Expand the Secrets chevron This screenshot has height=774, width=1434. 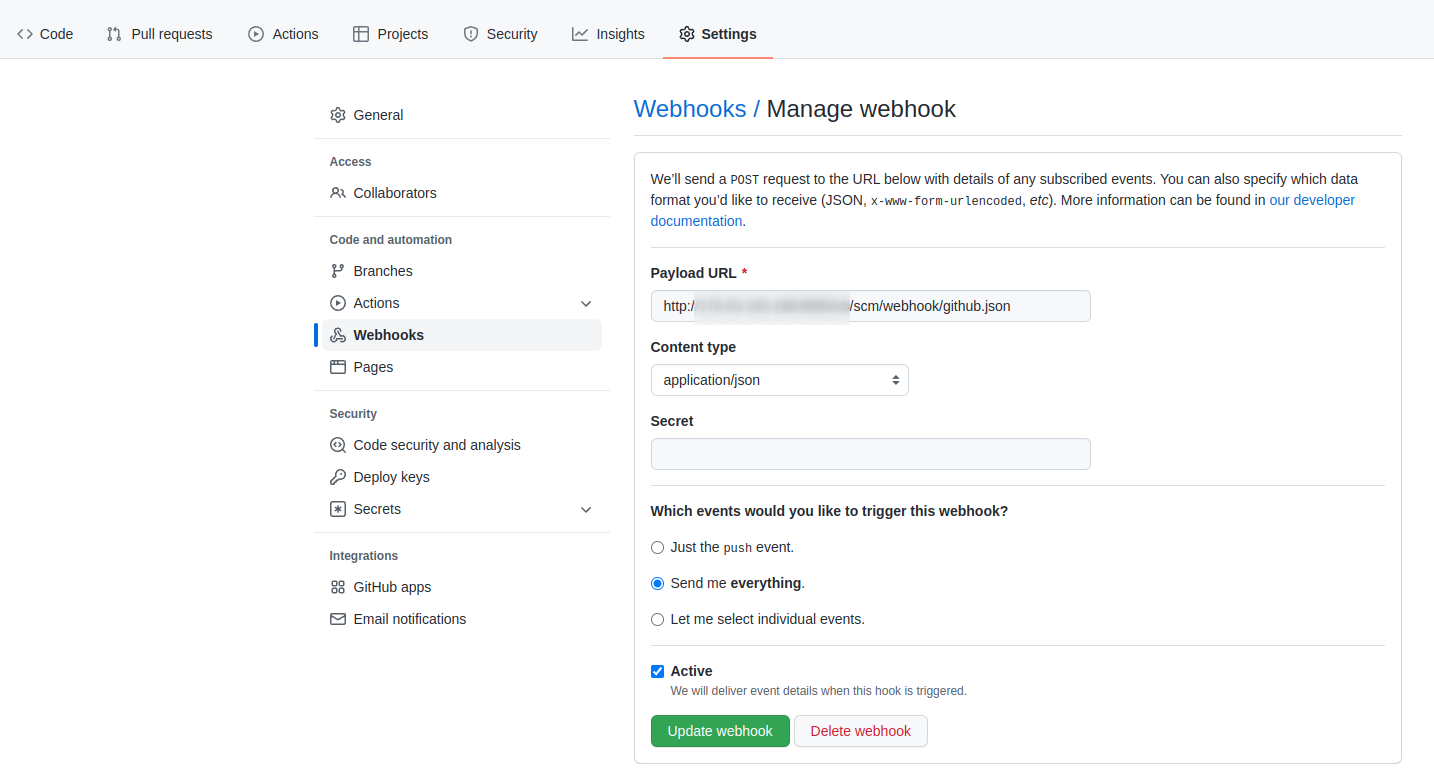(586, 509)
